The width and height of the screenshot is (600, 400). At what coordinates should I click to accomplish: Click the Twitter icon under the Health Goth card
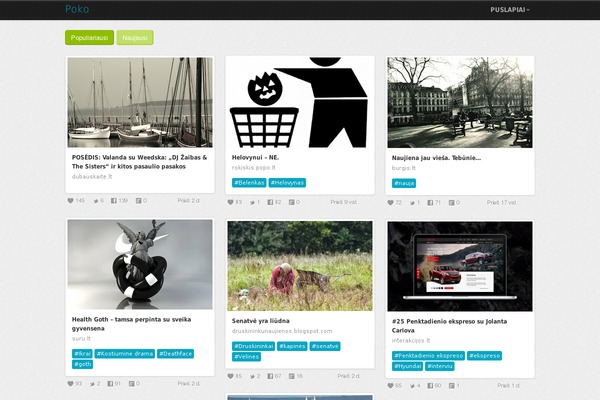click(x=92, y=384)
